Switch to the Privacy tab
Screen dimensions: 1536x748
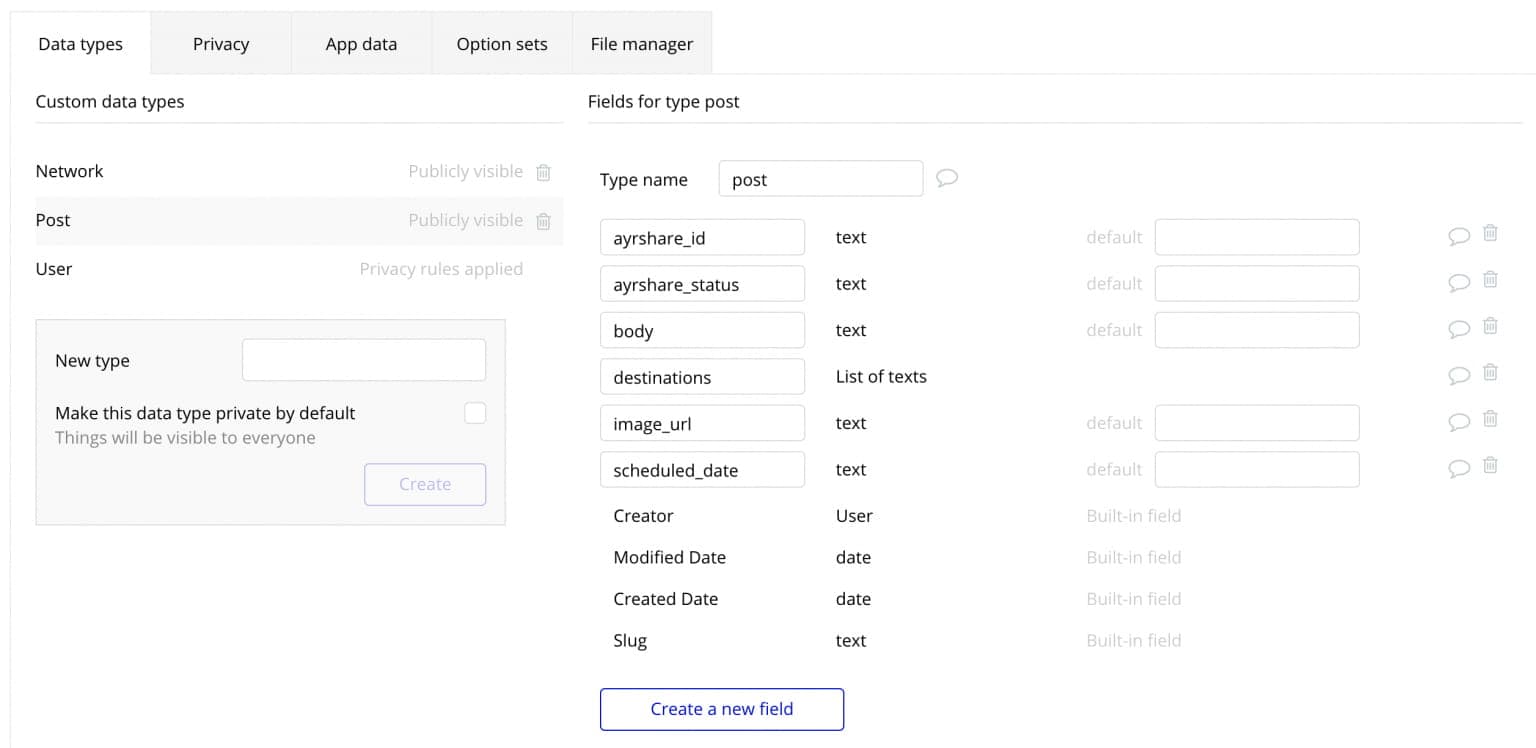tap(221, 44)
